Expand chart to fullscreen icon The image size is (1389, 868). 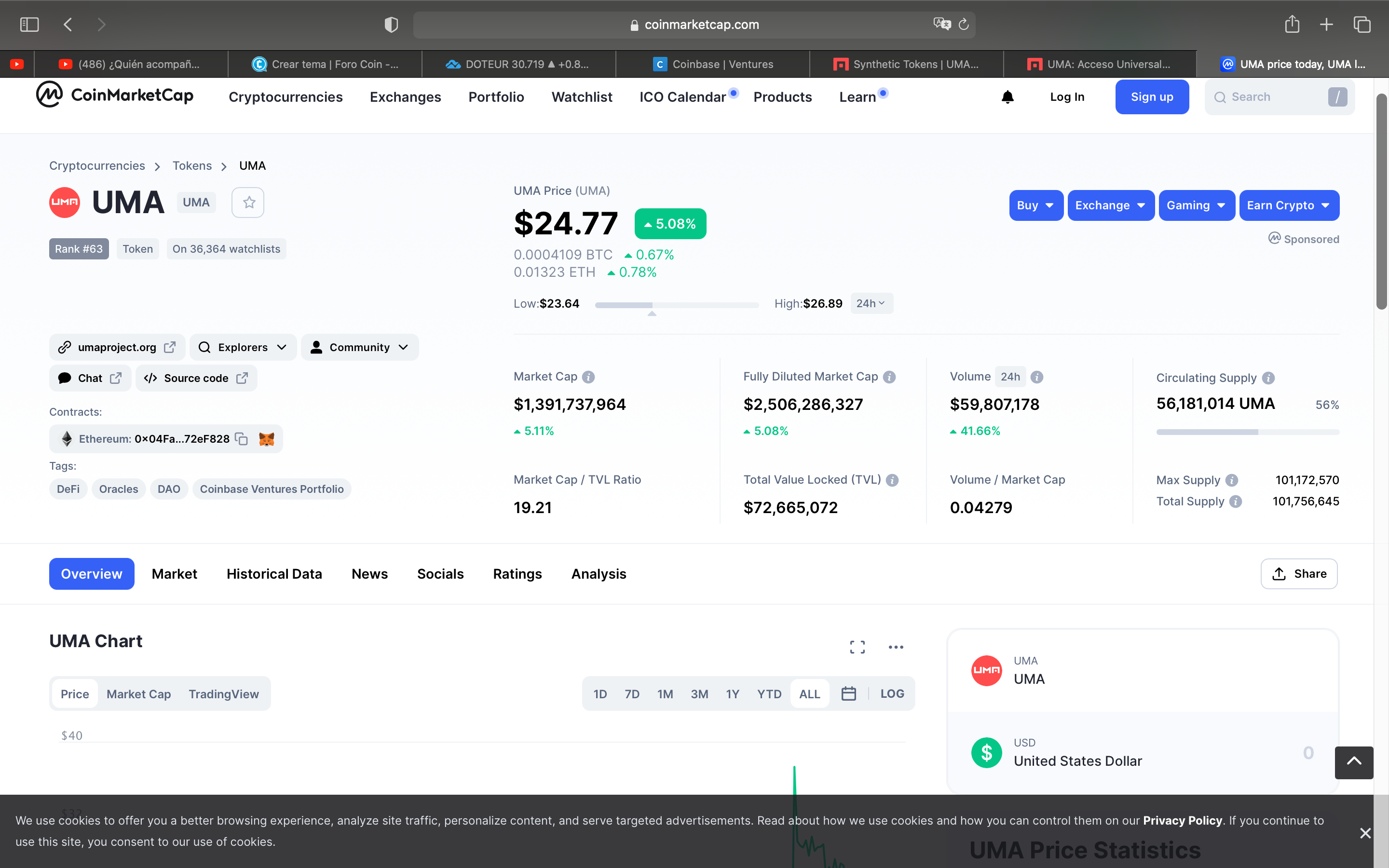click(858, 647)
